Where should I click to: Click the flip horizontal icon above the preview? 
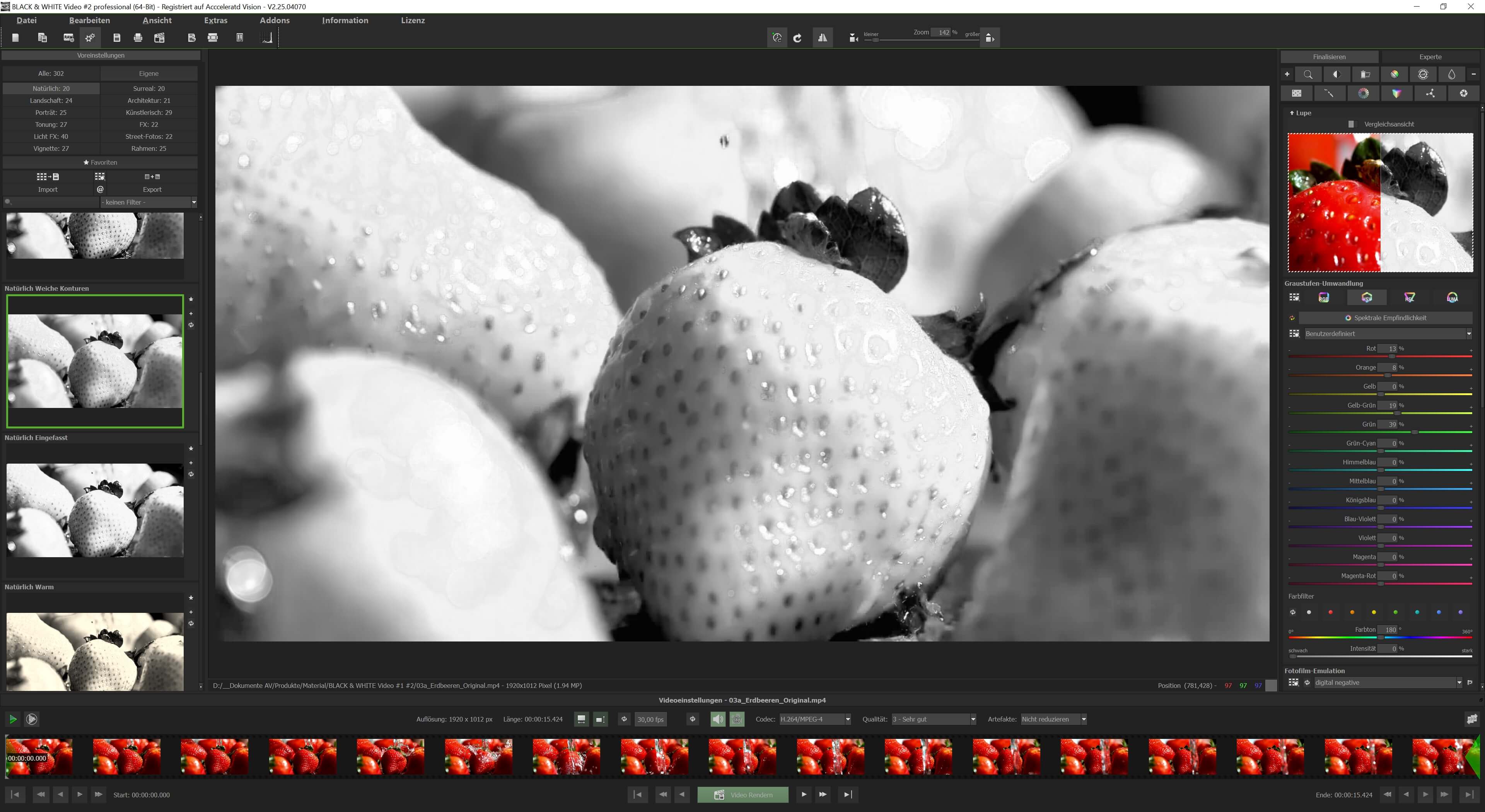pyautogui.click(x=823, y=37)
